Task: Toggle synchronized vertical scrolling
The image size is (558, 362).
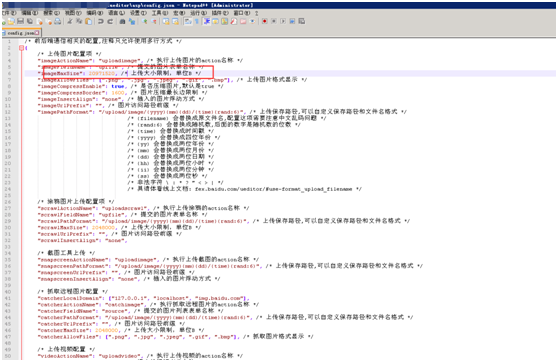Action: click(x=166, y=21)
